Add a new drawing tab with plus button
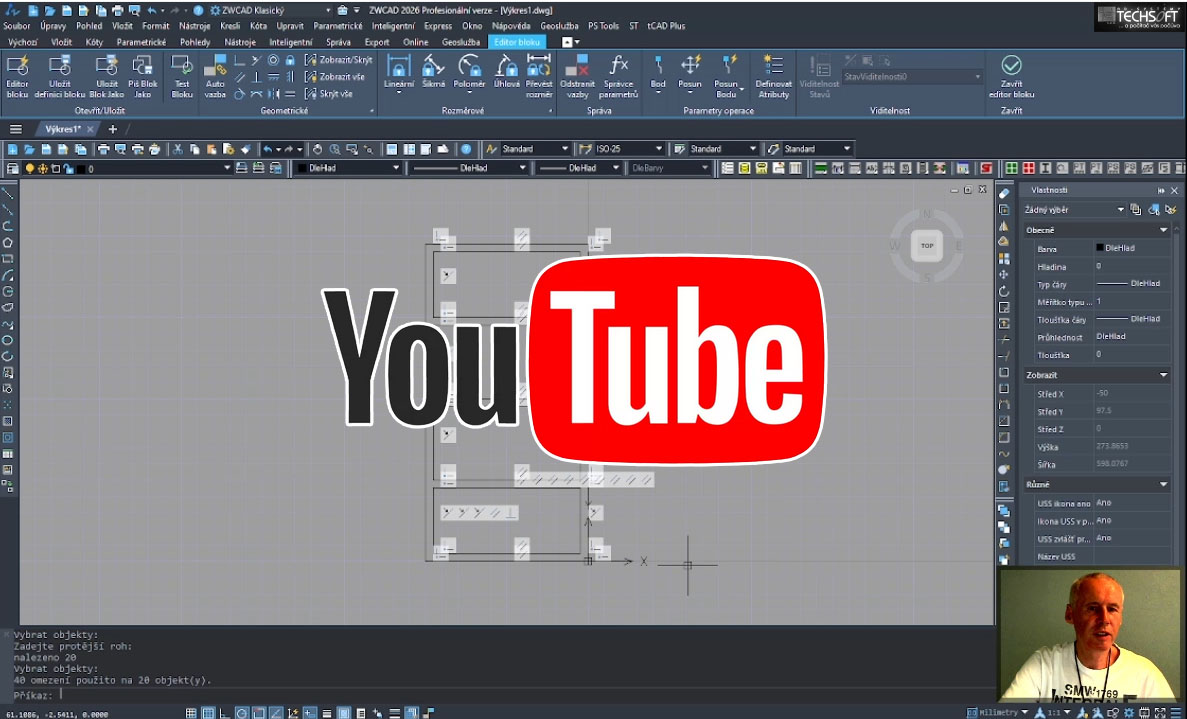 [113, 129]
